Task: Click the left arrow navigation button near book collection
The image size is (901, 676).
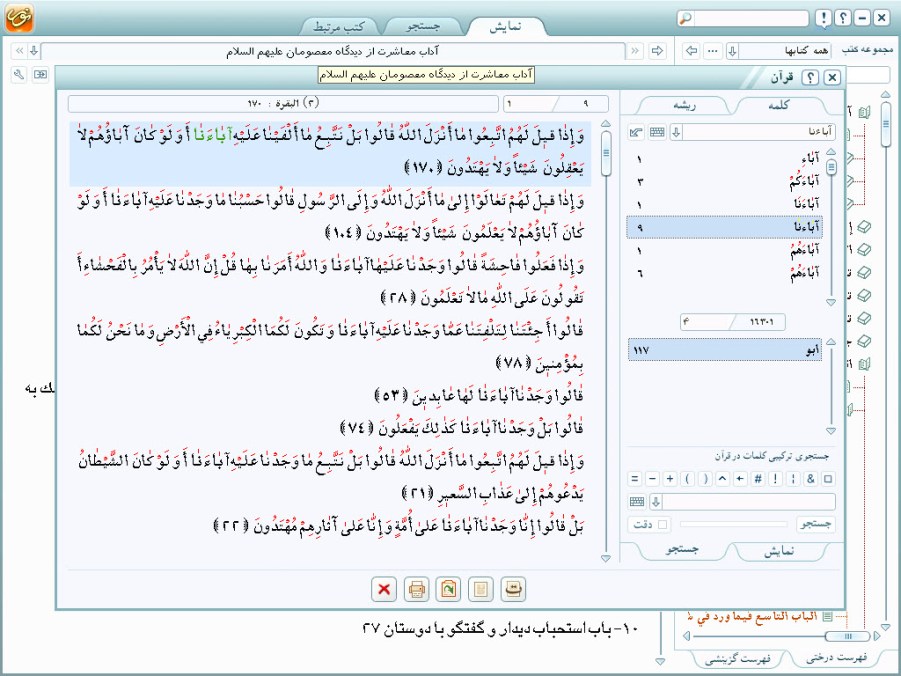Action: click(x=692, y=51)
